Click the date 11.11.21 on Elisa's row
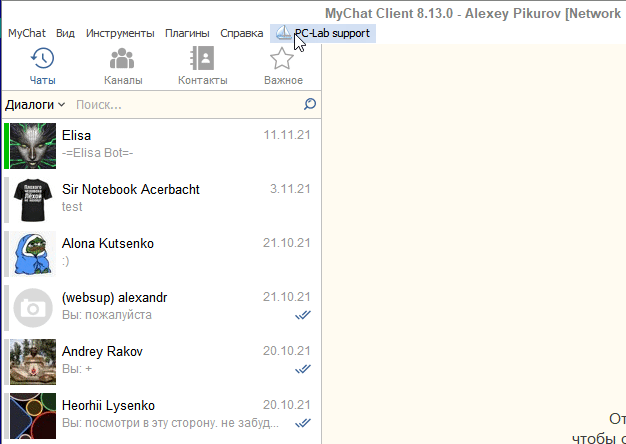Viewport: 626px width, 444px height. tap(287, 135)
